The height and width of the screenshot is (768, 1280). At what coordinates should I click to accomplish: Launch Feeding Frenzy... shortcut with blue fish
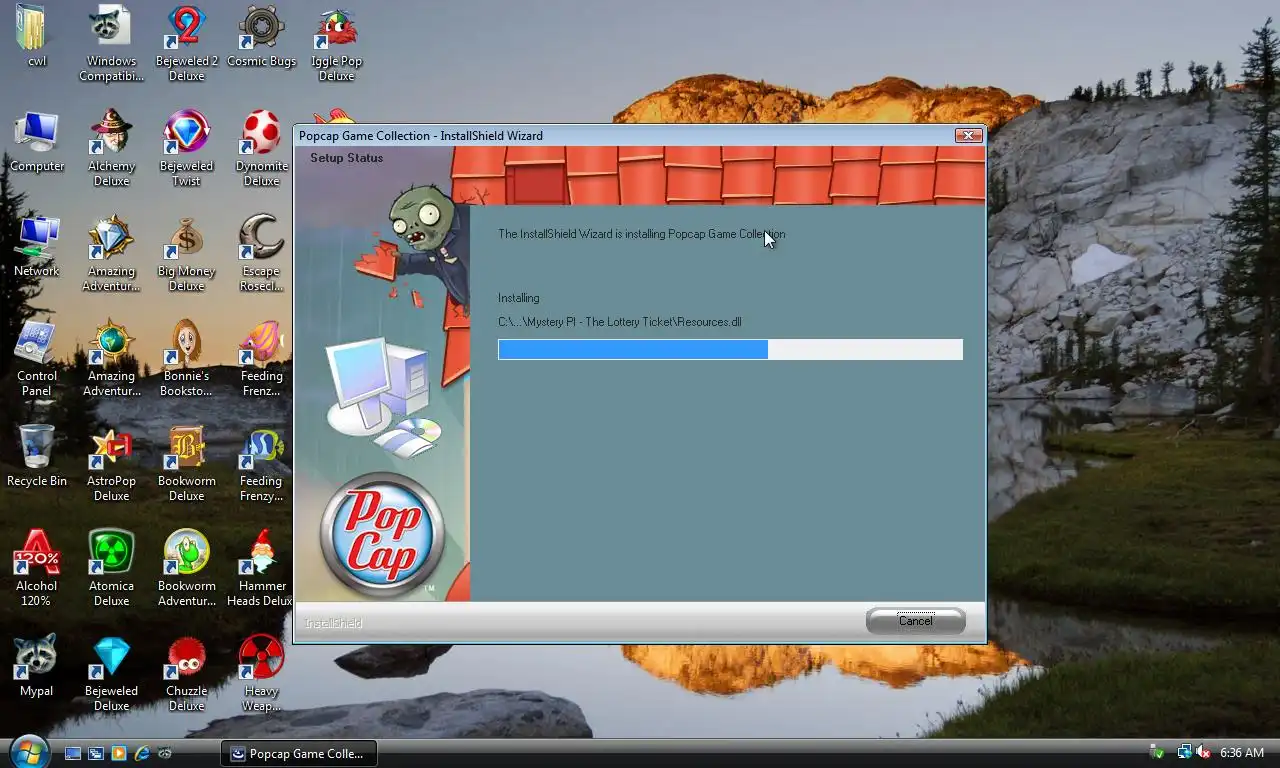click(x=261, y=464)
